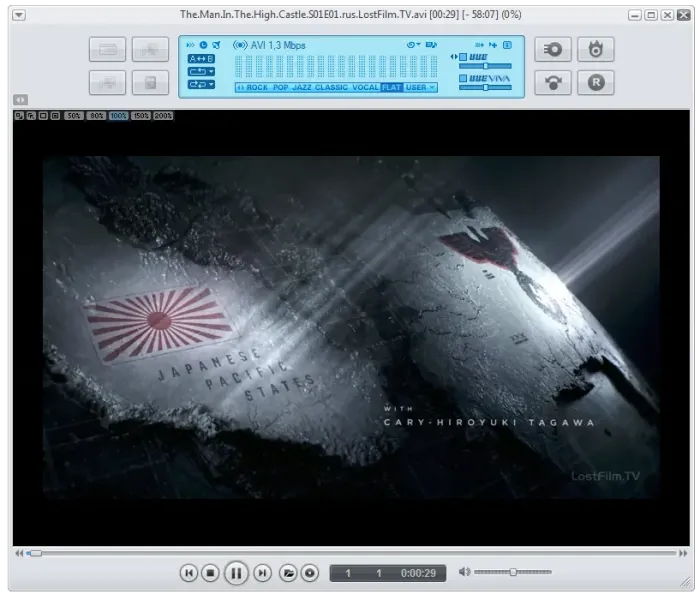Click the volume slider handle
This screenshot has width=700, height=600.
pyautogui.click(x=513, y=572)
